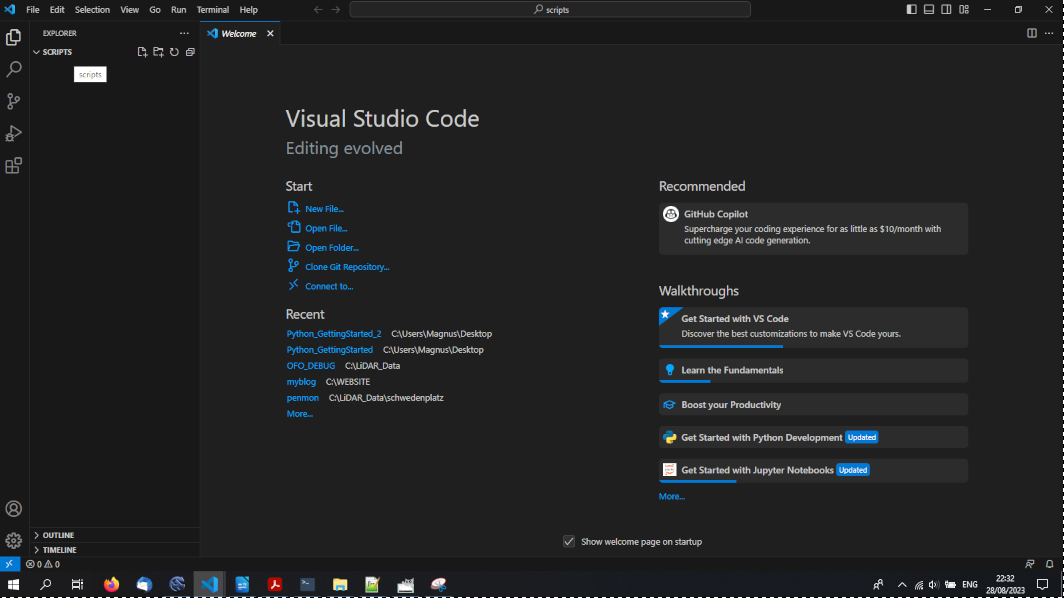Click the Connect to... link
The image size is (1064, 598).
point(329,286)
